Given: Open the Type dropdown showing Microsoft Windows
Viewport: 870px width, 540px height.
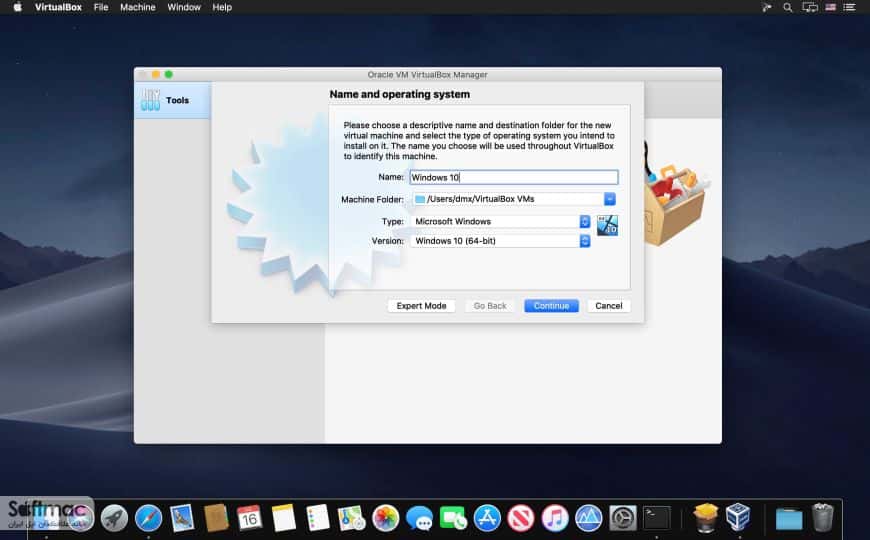Looking at the screenshot, I should [501, 221].
